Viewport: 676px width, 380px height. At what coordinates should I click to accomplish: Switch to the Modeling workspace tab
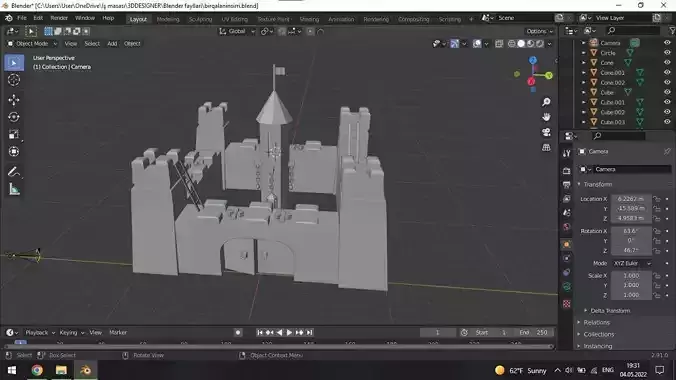(x=168, y=19)
